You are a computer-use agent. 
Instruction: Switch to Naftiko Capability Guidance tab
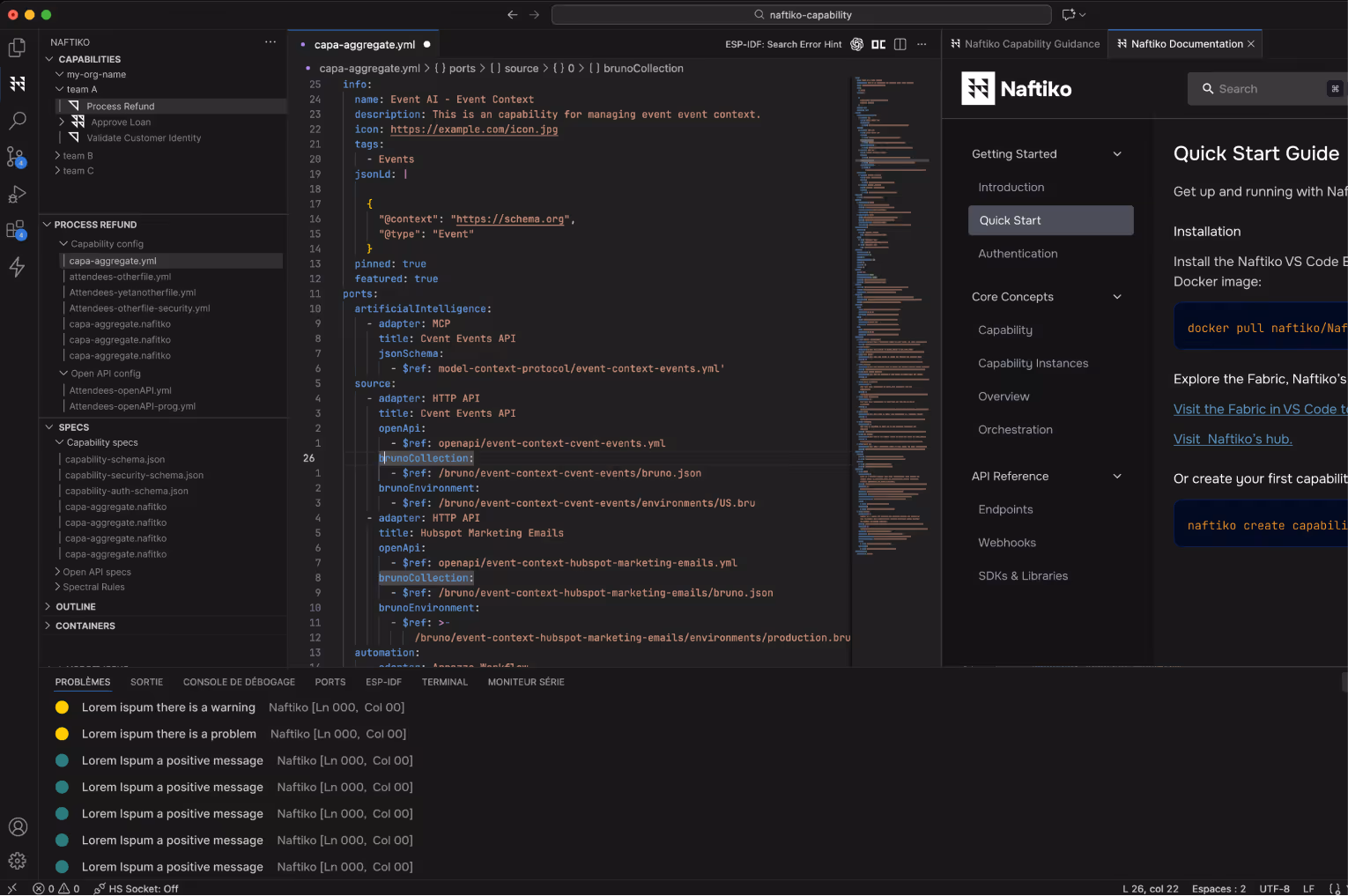pyautogui.click(x=1026, y=44)
